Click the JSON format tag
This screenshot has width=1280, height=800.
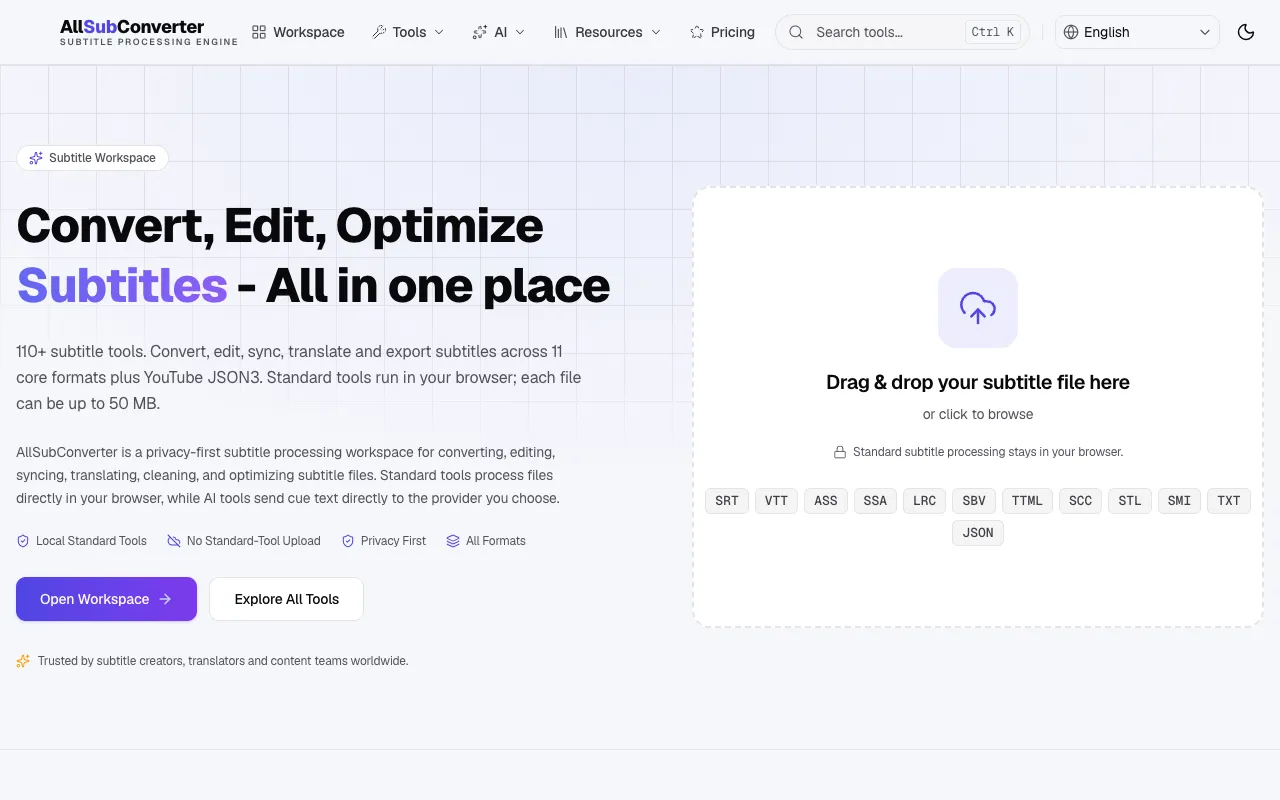point(978,533)
